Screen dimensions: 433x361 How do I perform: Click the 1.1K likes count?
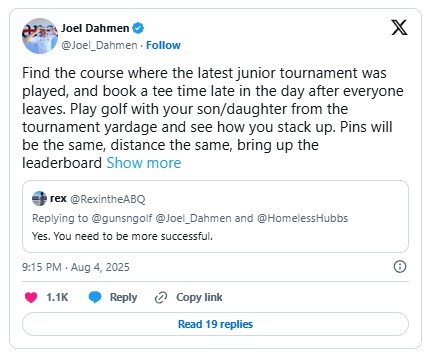57,297
